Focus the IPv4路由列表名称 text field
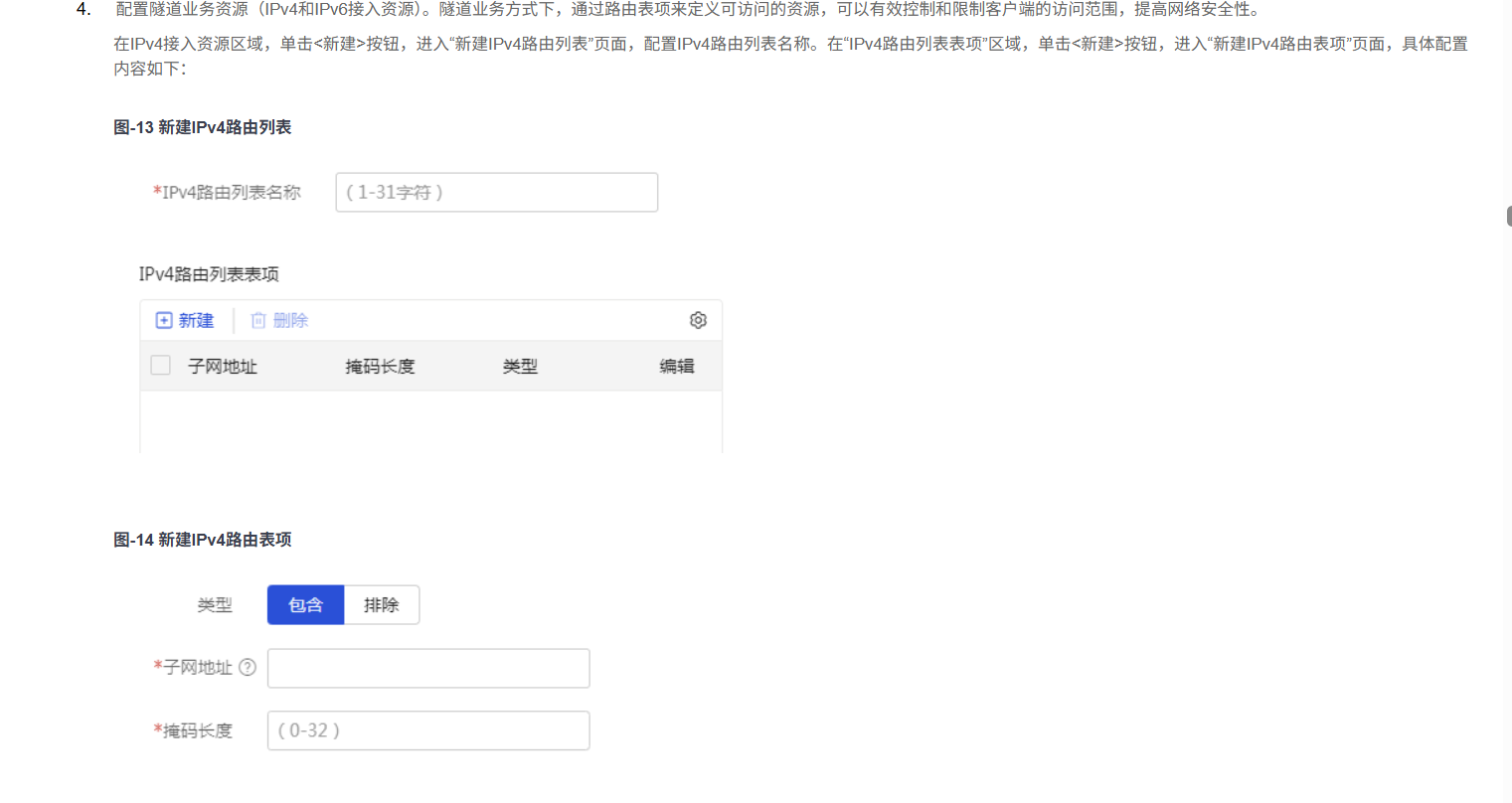Screen dimensions: 1512x803 point(496,193)
